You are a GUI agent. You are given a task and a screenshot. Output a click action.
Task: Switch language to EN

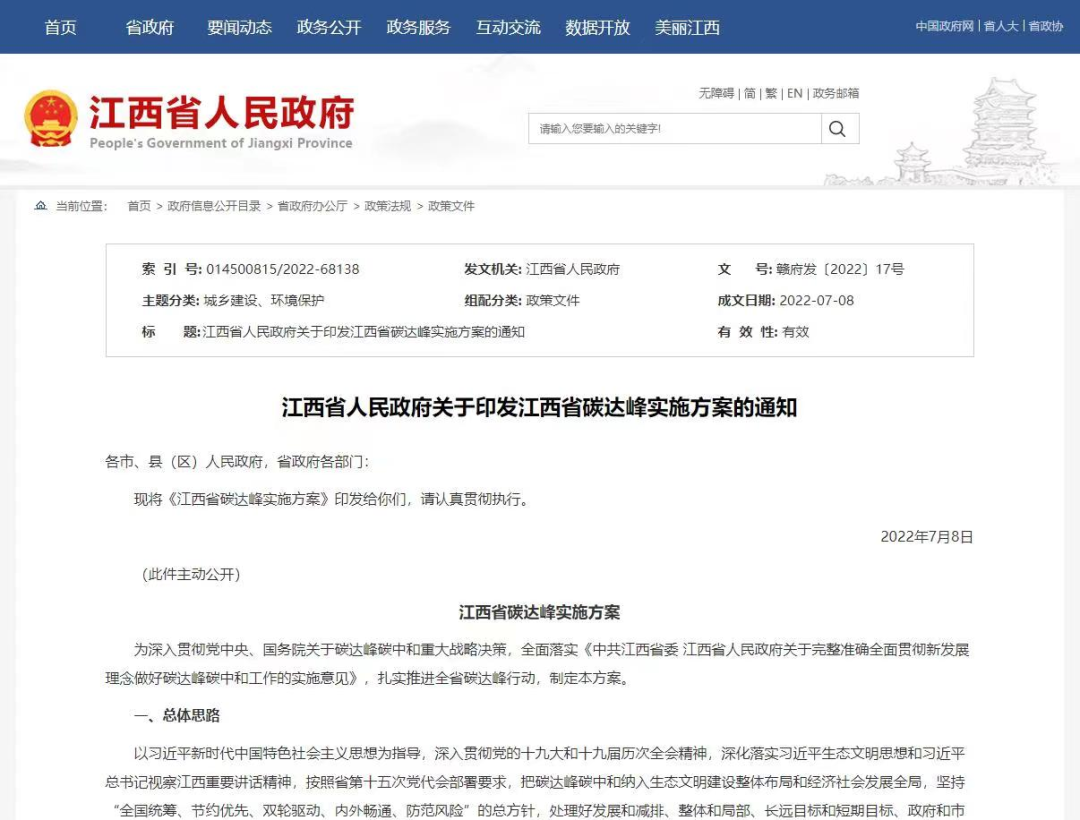[x=794, y=93]
